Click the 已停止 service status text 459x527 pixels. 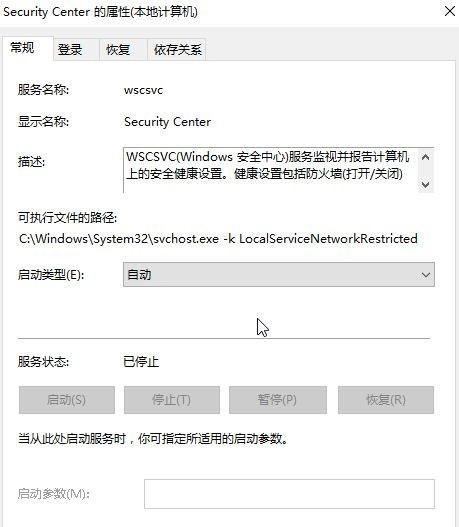click(x=141, y=362)
